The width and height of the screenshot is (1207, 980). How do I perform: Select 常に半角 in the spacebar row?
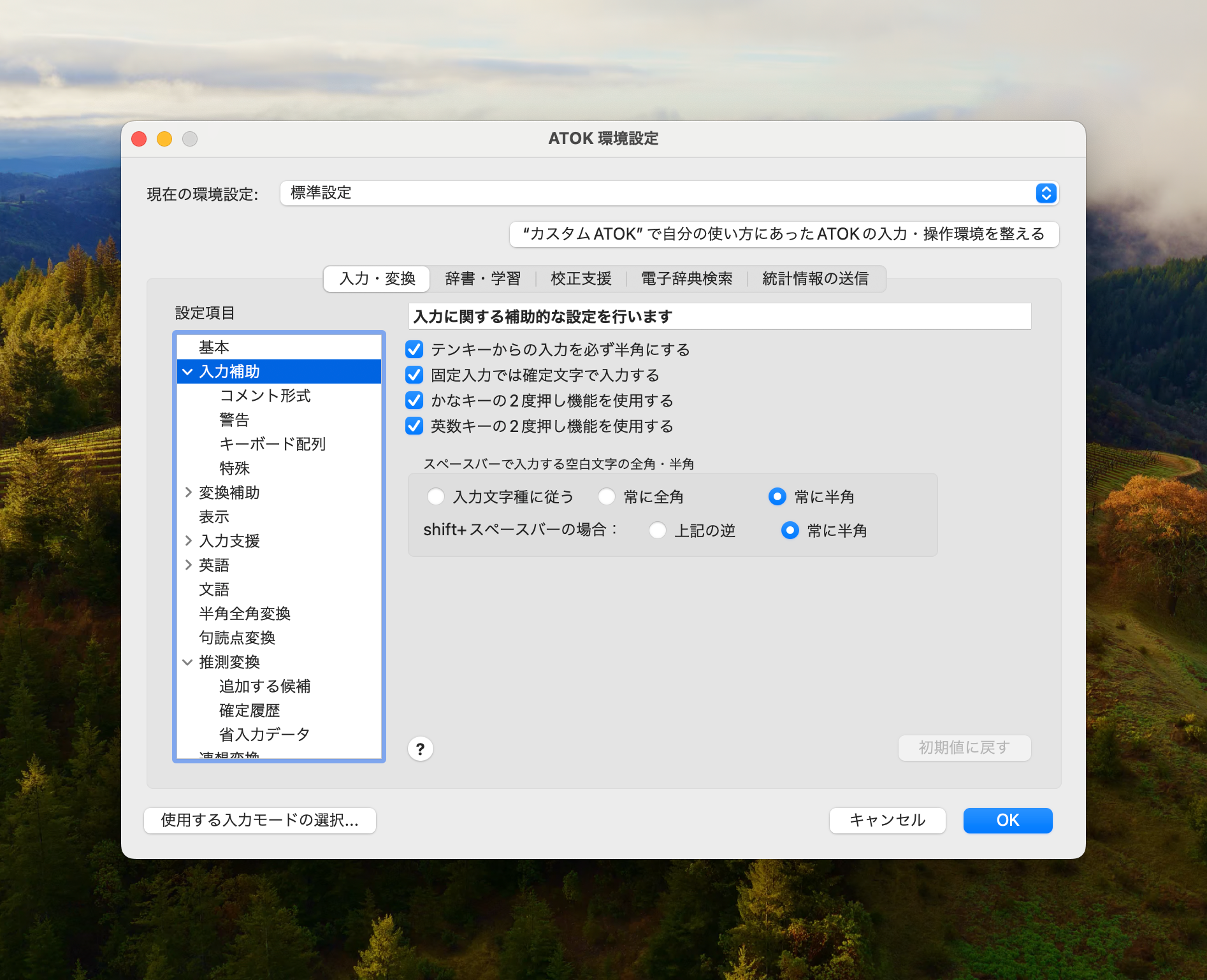tap(777, 496)
